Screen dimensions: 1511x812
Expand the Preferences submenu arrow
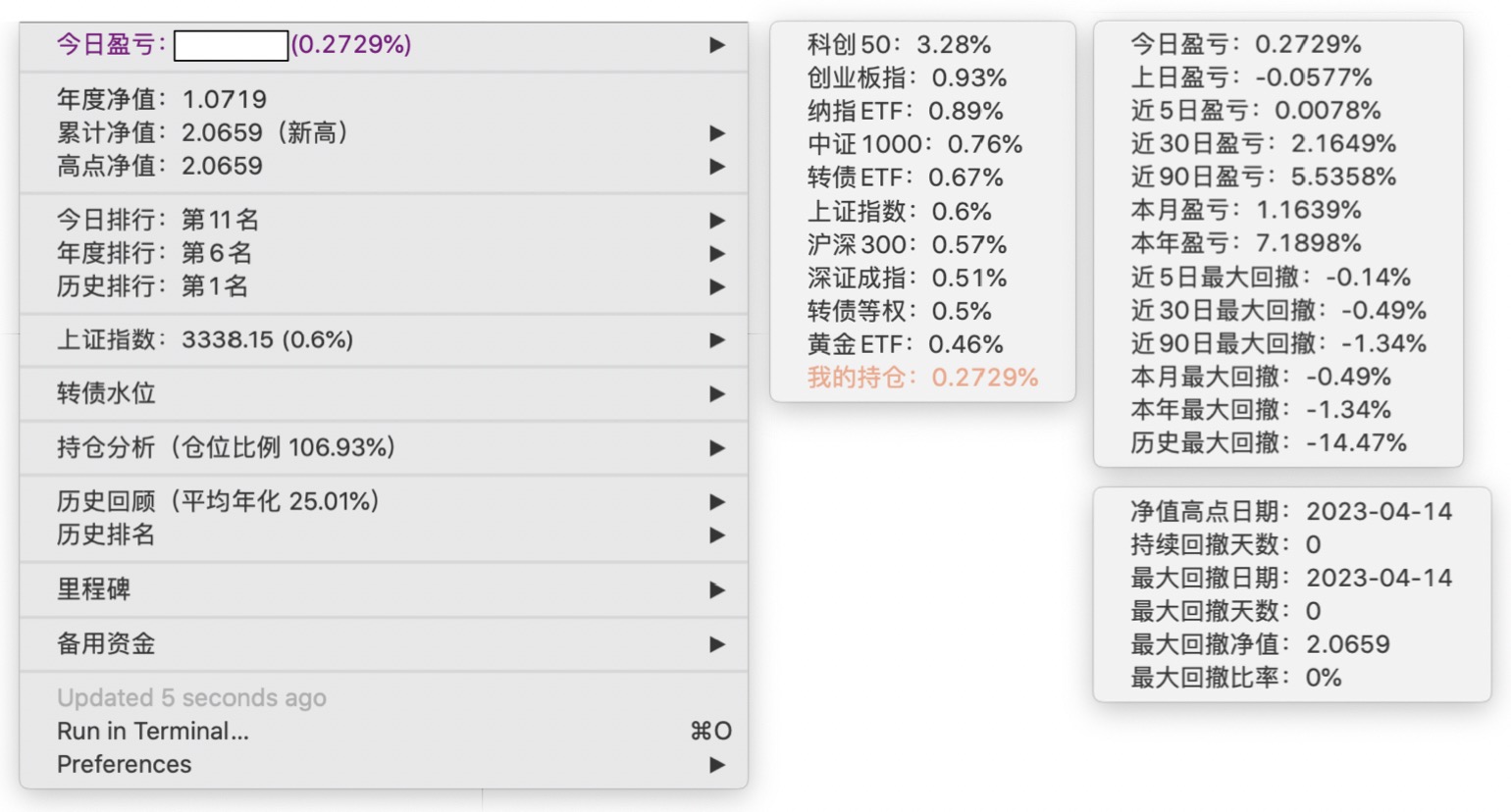pyautogui.click(x=717, y=765)
